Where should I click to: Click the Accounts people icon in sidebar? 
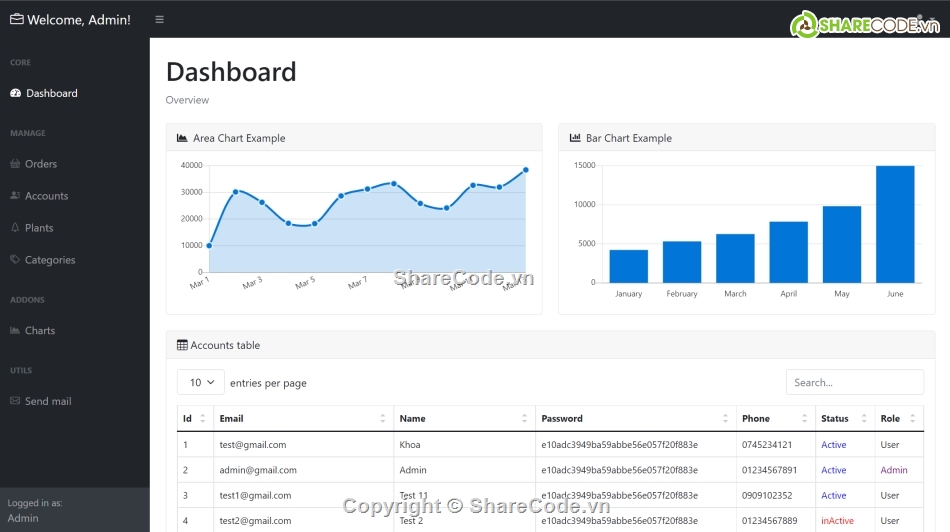coord(15,196)
